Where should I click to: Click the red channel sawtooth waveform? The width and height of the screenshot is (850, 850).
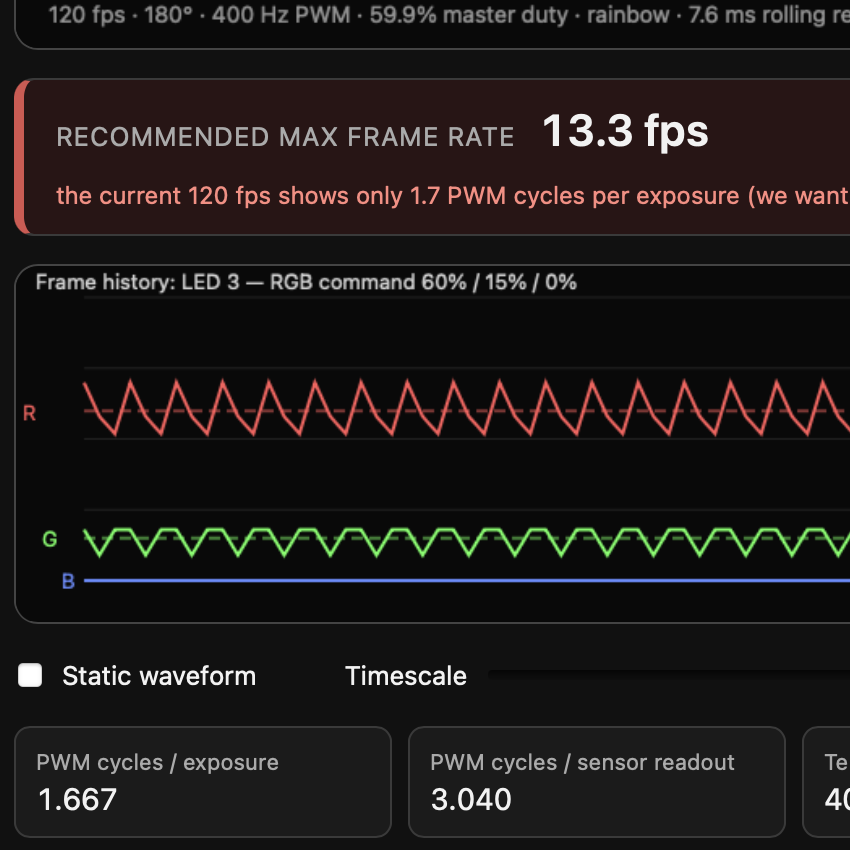click(x=467, y=408)
